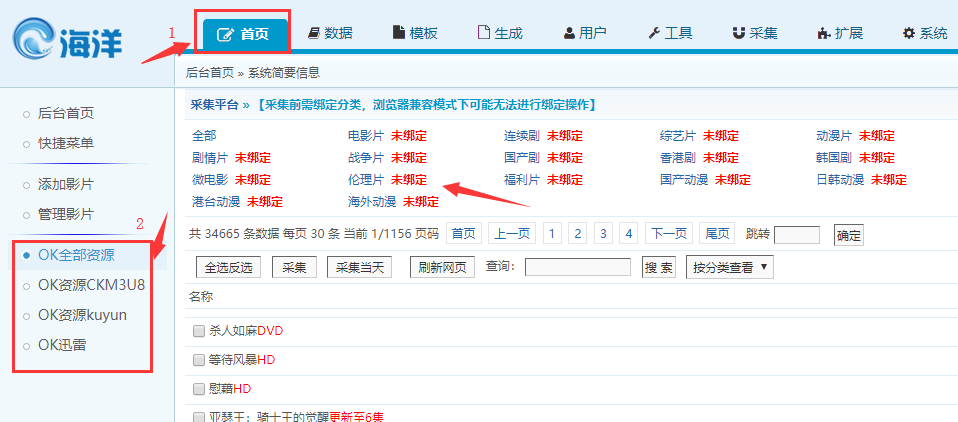Viewport: 958px width, 422px height.
Task: Bind the 电影片 category
Action: (409, 136)
